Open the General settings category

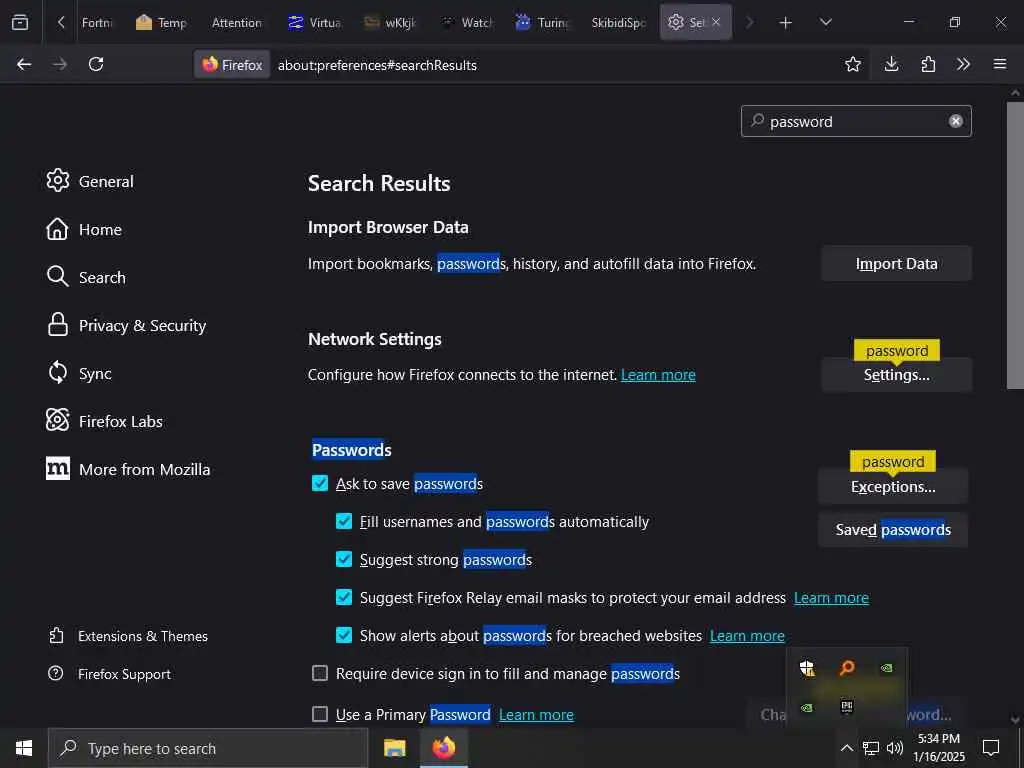(90, 181)
